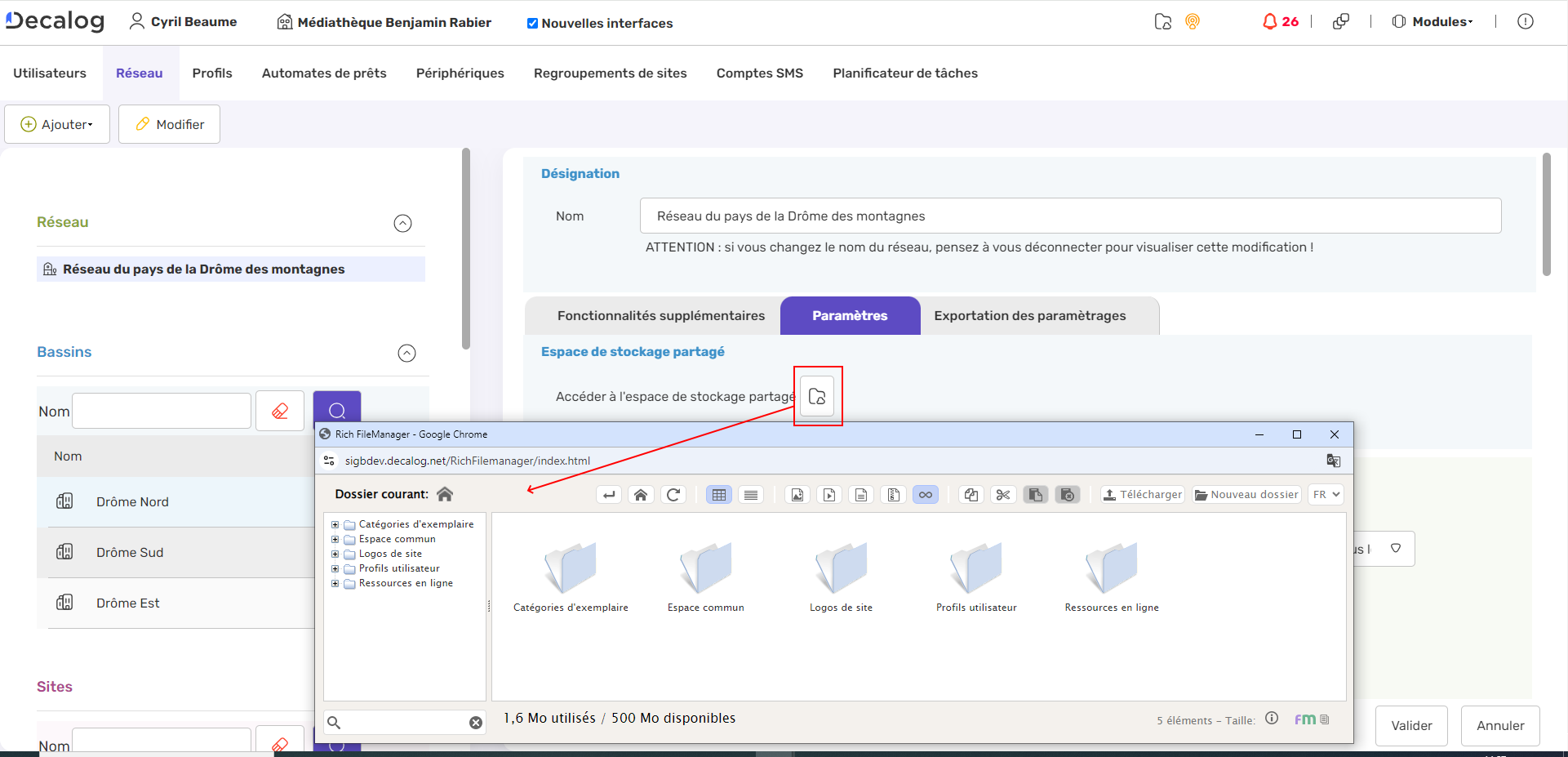Open the FR language dropdown
The height and width of the screenshot is (757, 1568).
click(x=1326, y=495)
